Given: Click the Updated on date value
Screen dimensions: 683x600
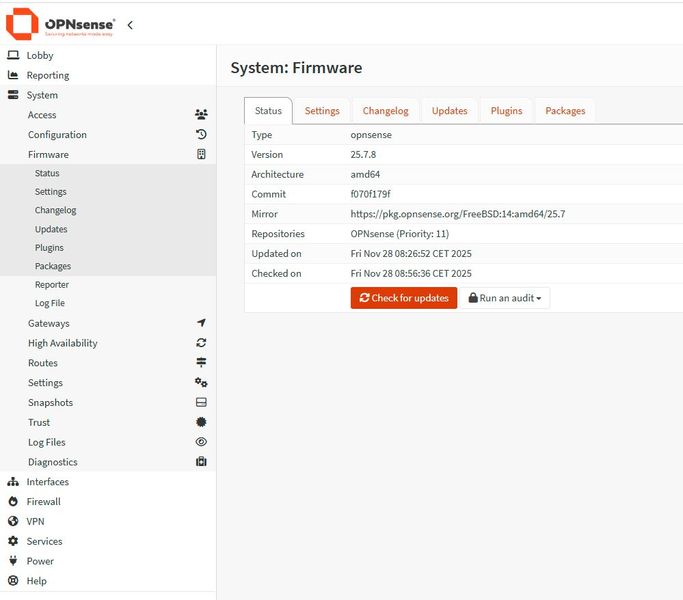Looking at the screenshot, I should [x=411, y=253].
